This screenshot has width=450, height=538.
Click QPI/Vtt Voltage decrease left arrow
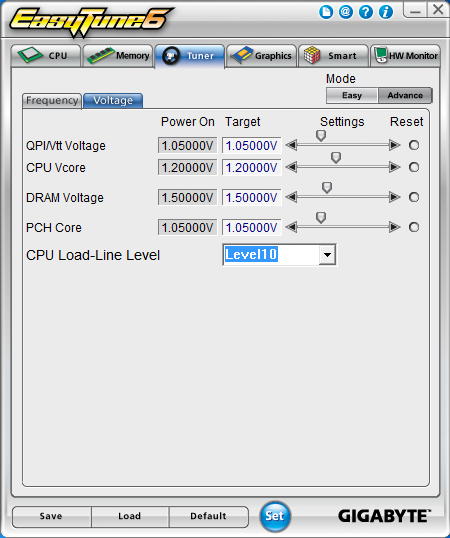coord(291,145)
